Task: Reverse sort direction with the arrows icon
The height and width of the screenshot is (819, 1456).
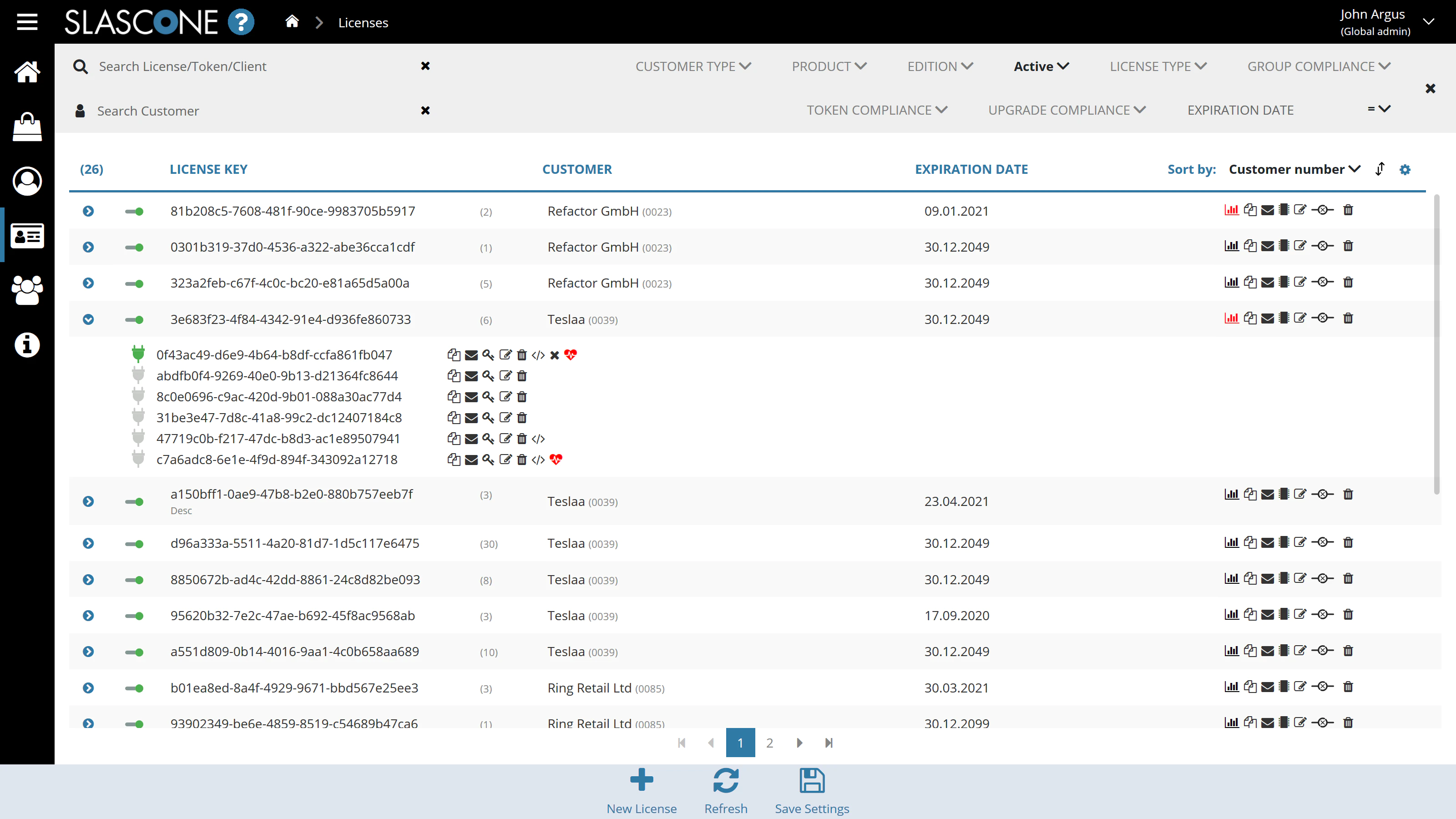Action: point(1380,169)
